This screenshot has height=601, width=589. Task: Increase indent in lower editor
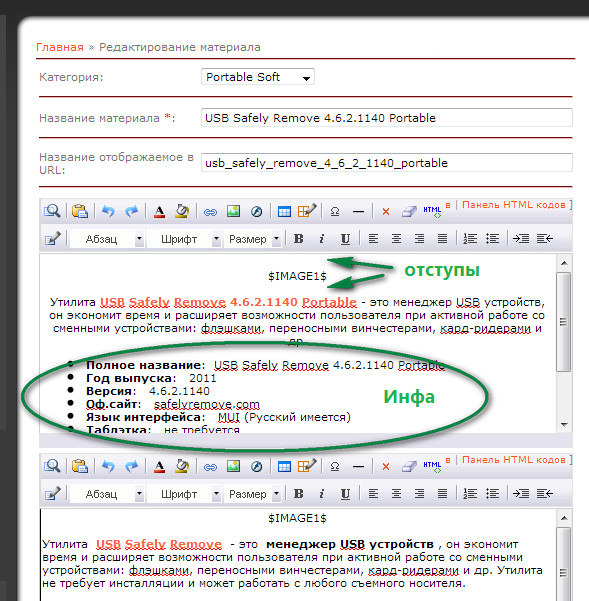[521, 494]
